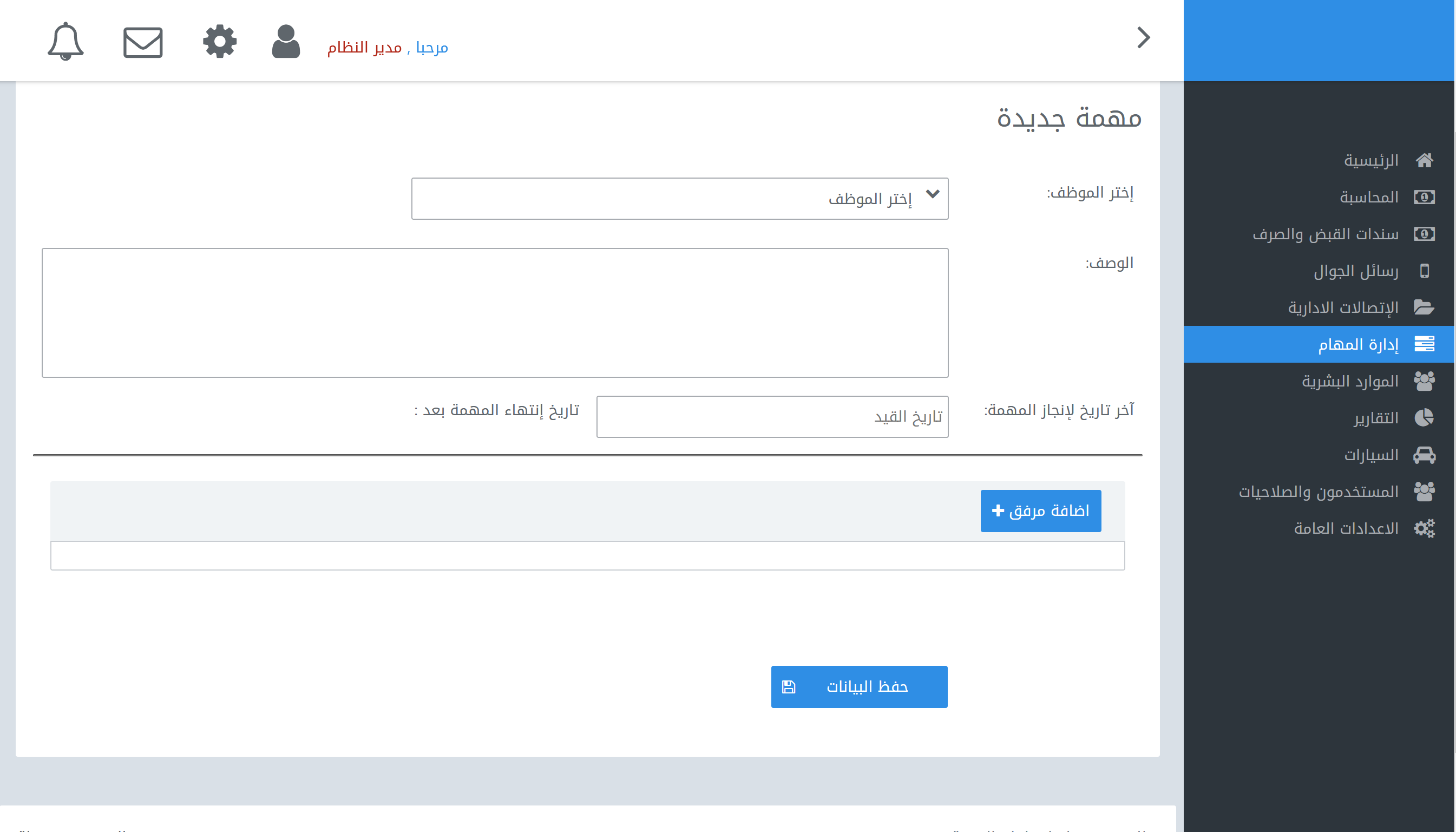Open the user profile icon
1456x832 pixels.
[x=286, y=42]
